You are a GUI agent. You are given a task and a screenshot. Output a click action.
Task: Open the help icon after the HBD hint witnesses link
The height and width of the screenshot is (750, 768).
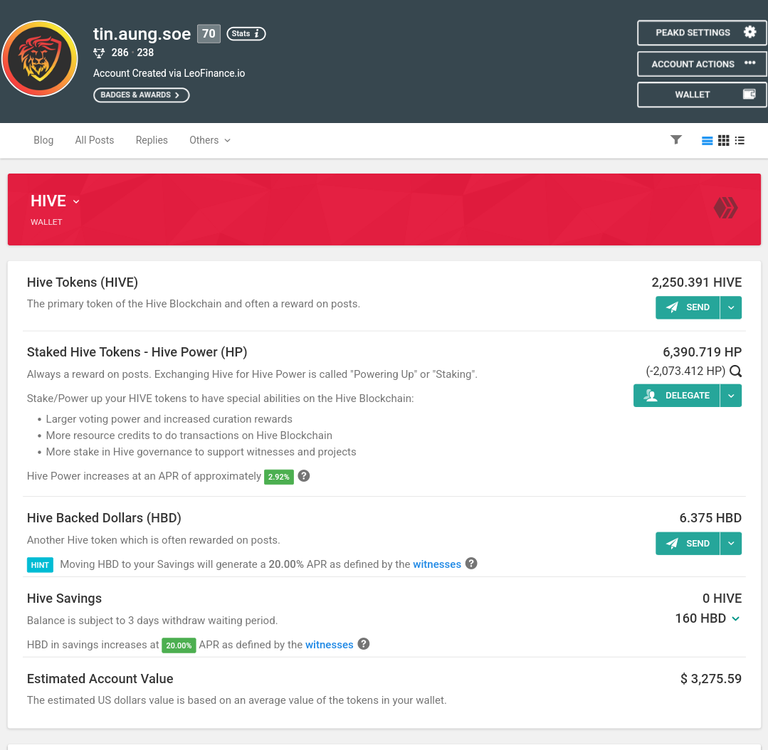point(471,563)
